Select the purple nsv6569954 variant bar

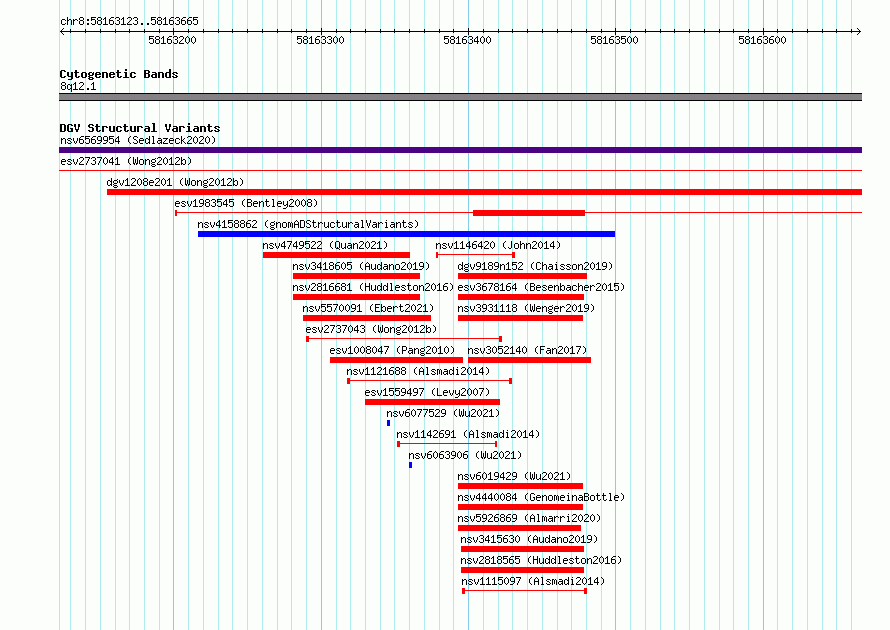click(460, 150)
